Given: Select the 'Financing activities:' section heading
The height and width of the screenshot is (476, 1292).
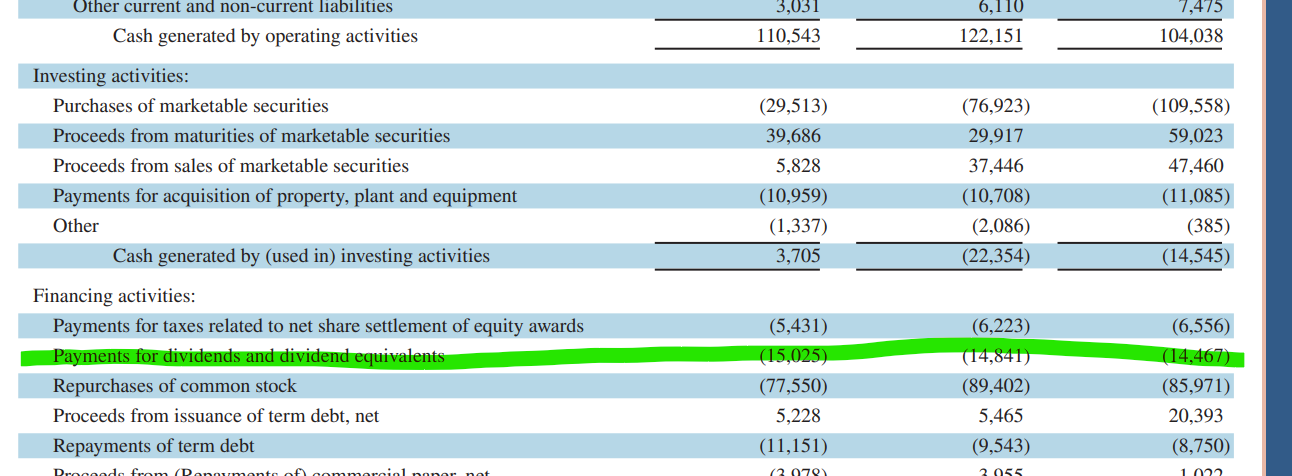Looking at the screenshot, I should 114,296.
